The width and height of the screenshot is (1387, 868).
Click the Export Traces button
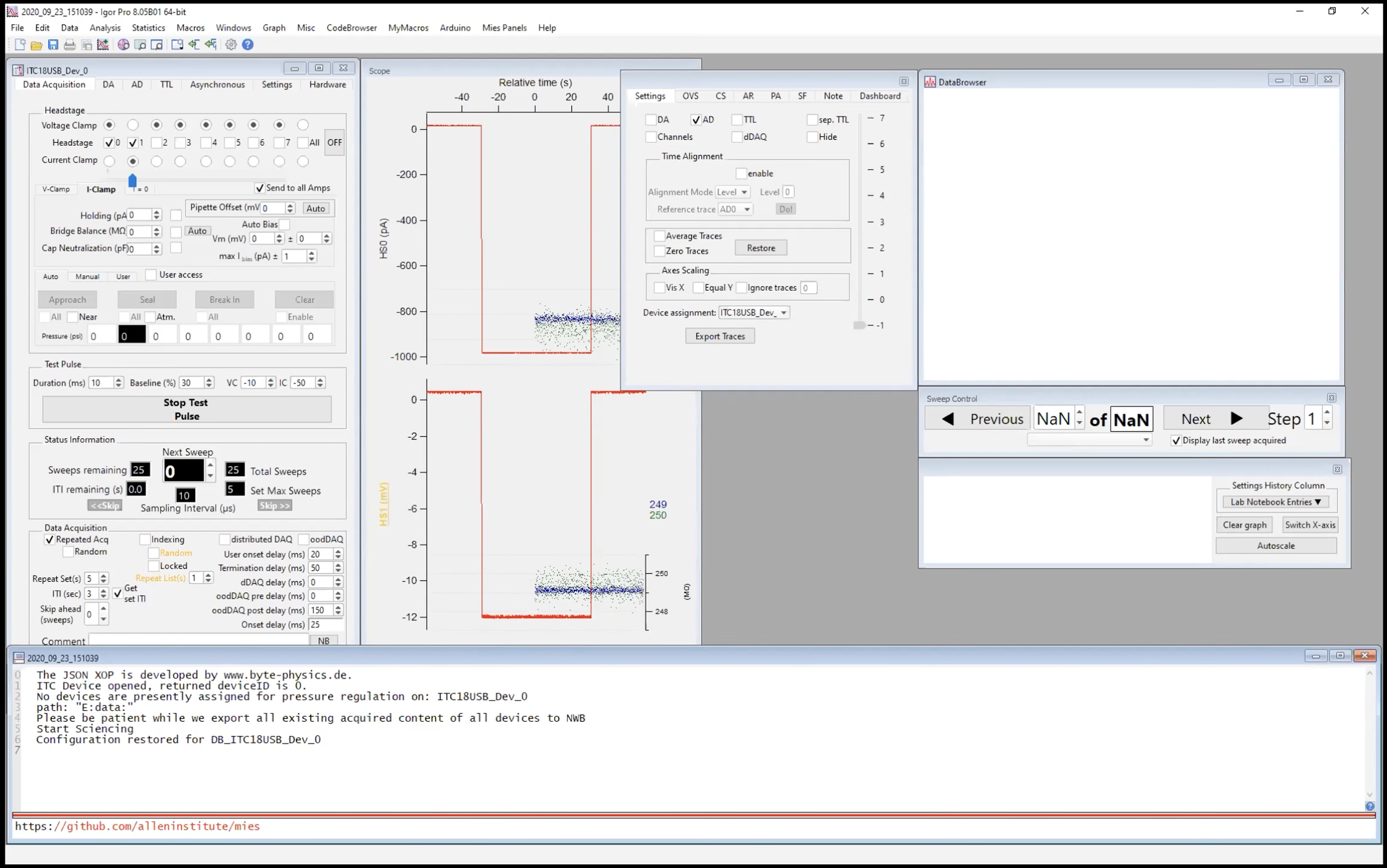(x=720, y=336)
